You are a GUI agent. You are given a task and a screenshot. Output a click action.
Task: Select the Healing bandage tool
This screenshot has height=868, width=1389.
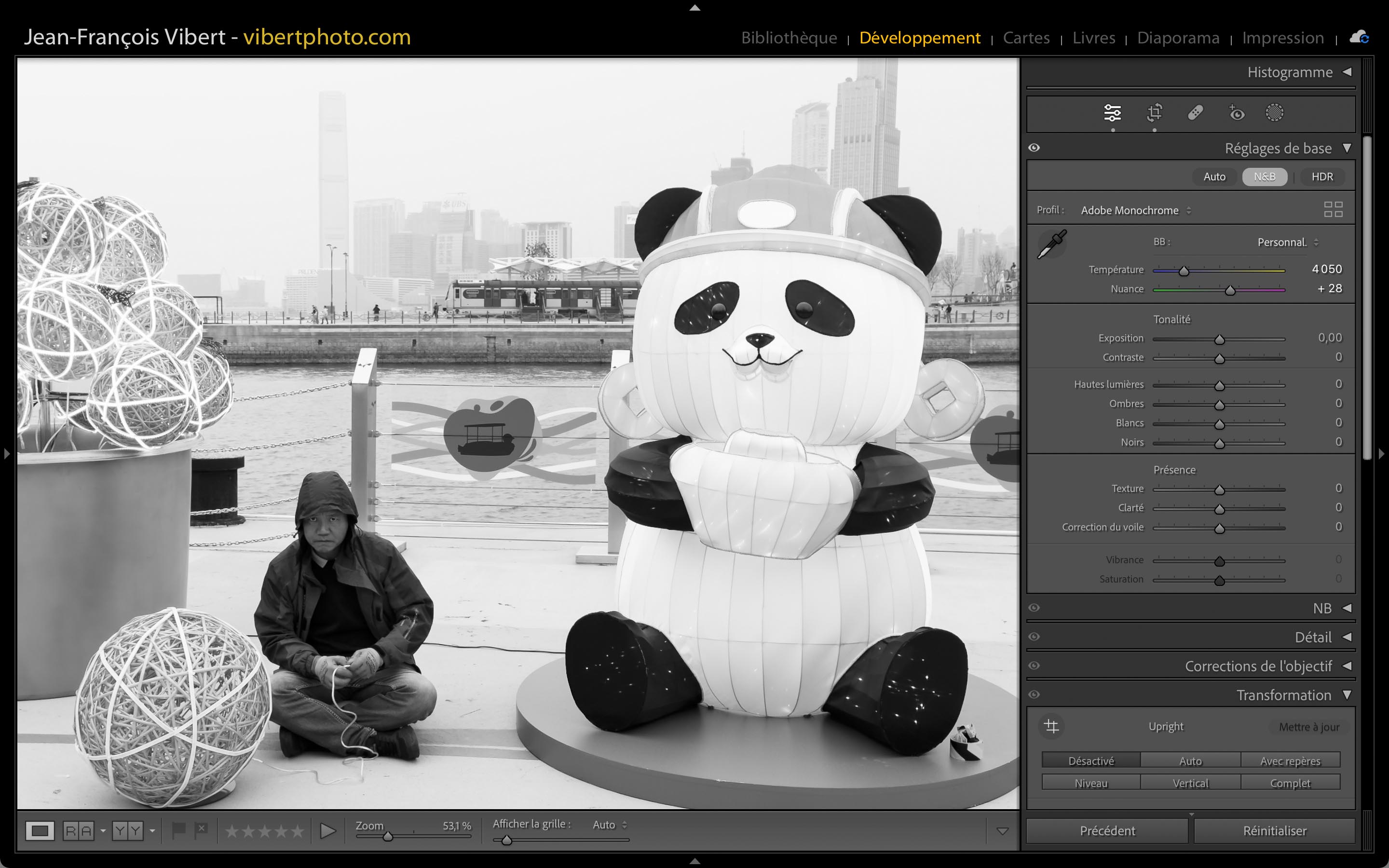click(x=1195, y=113)
